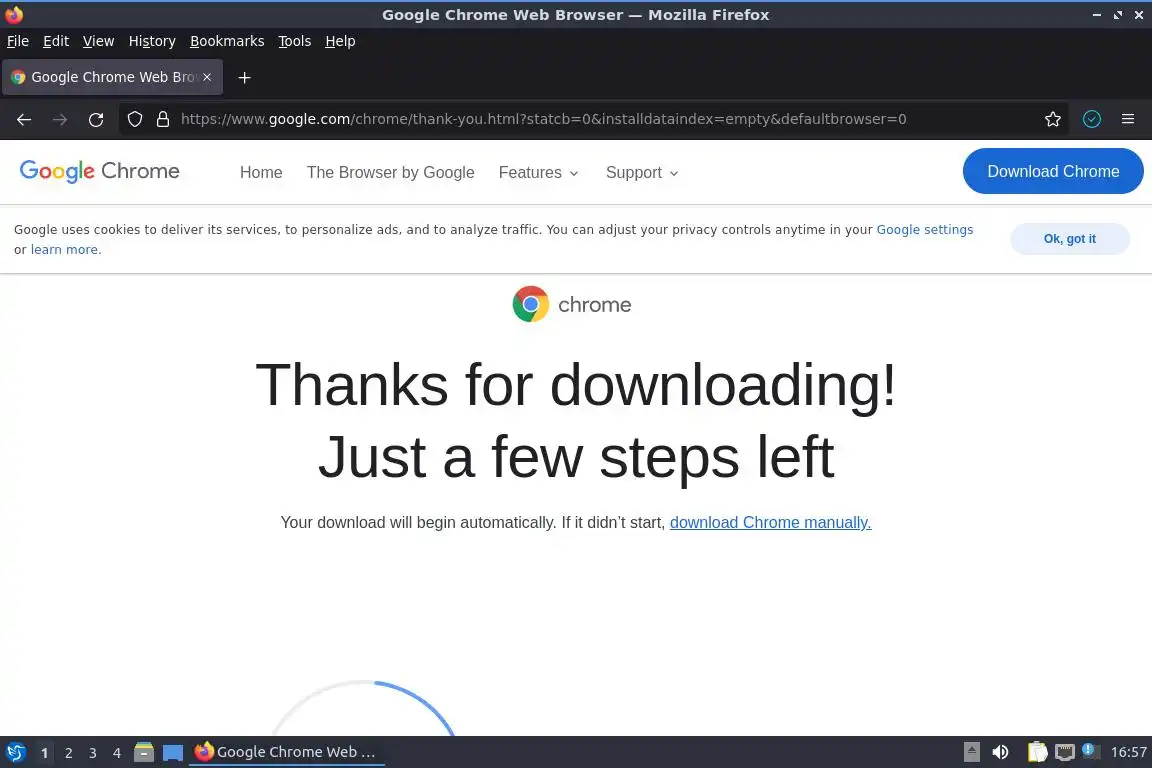
Task: Click the removable media eject tray icon
Action: (x=971, y=752)
